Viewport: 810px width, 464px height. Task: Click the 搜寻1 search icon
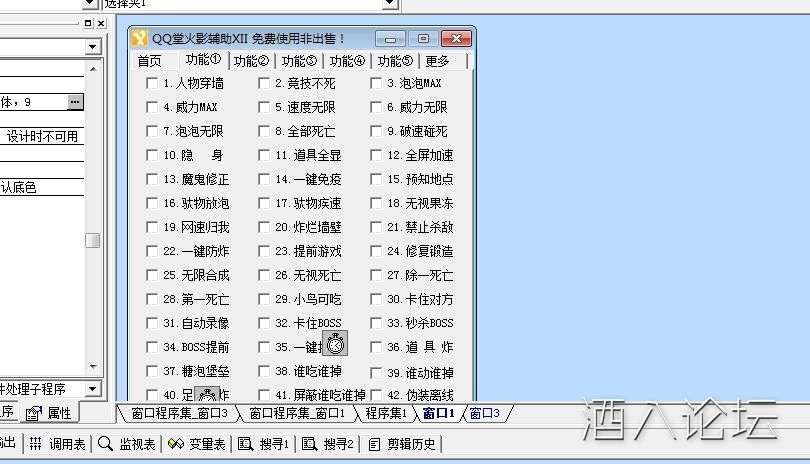[x=245, y=443]
